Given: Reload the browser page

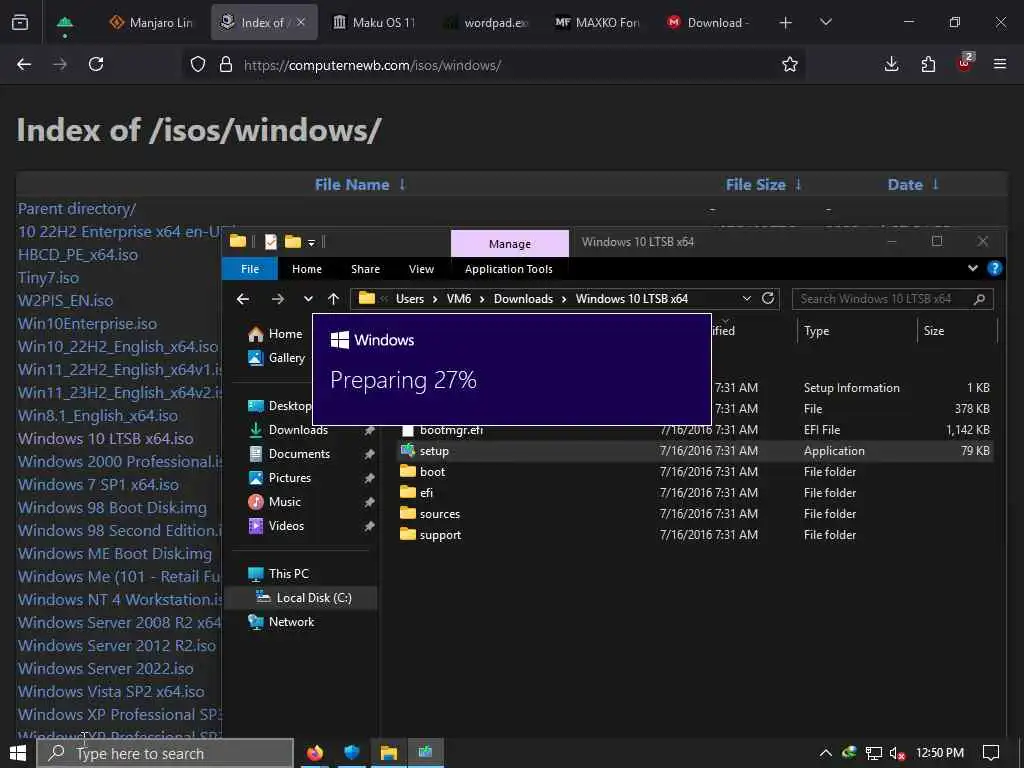Looking at the screenshot, I should click(x=96, y=64).
